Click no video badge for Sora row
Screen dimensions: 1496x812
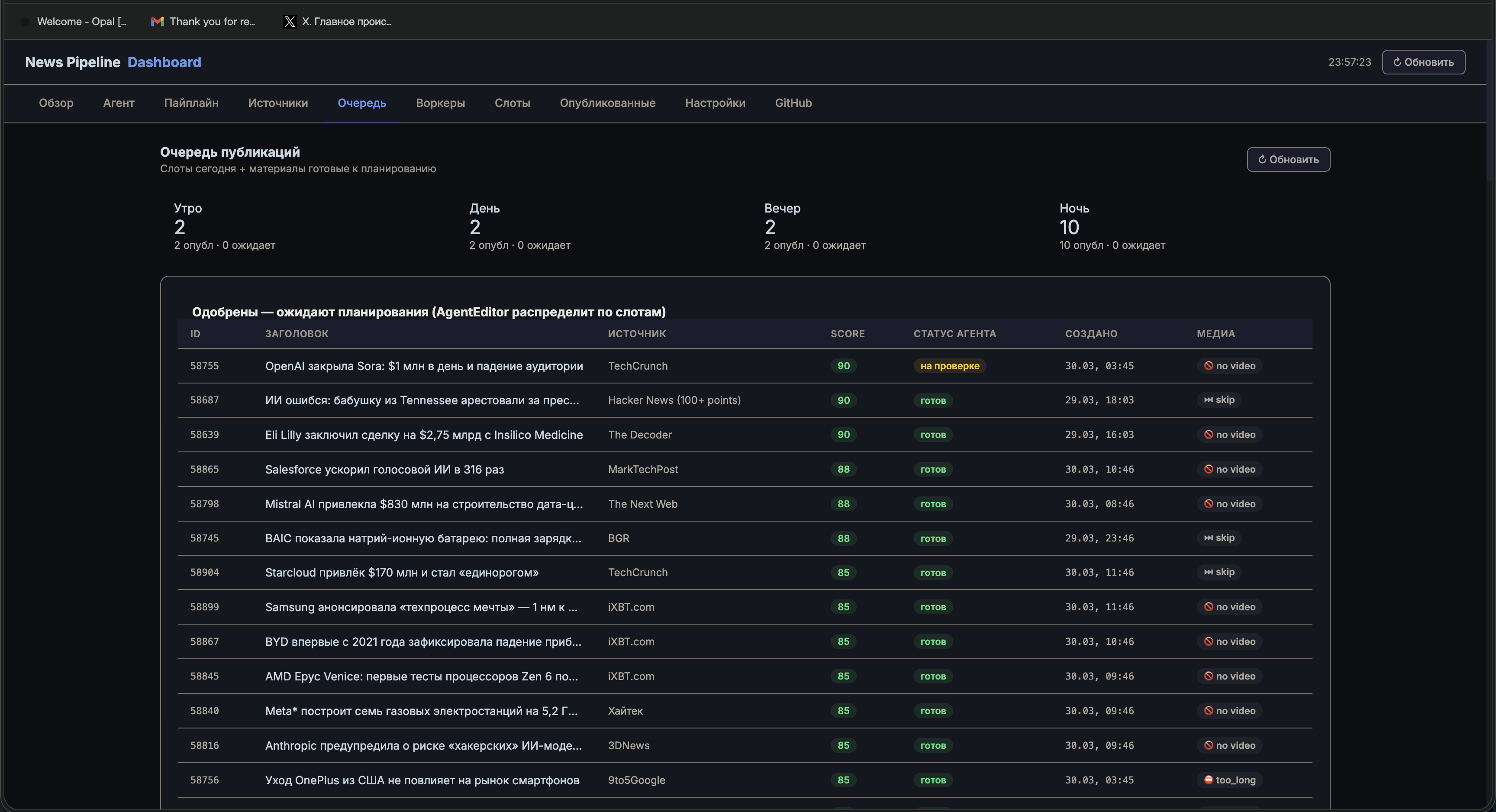point(1229,366)
